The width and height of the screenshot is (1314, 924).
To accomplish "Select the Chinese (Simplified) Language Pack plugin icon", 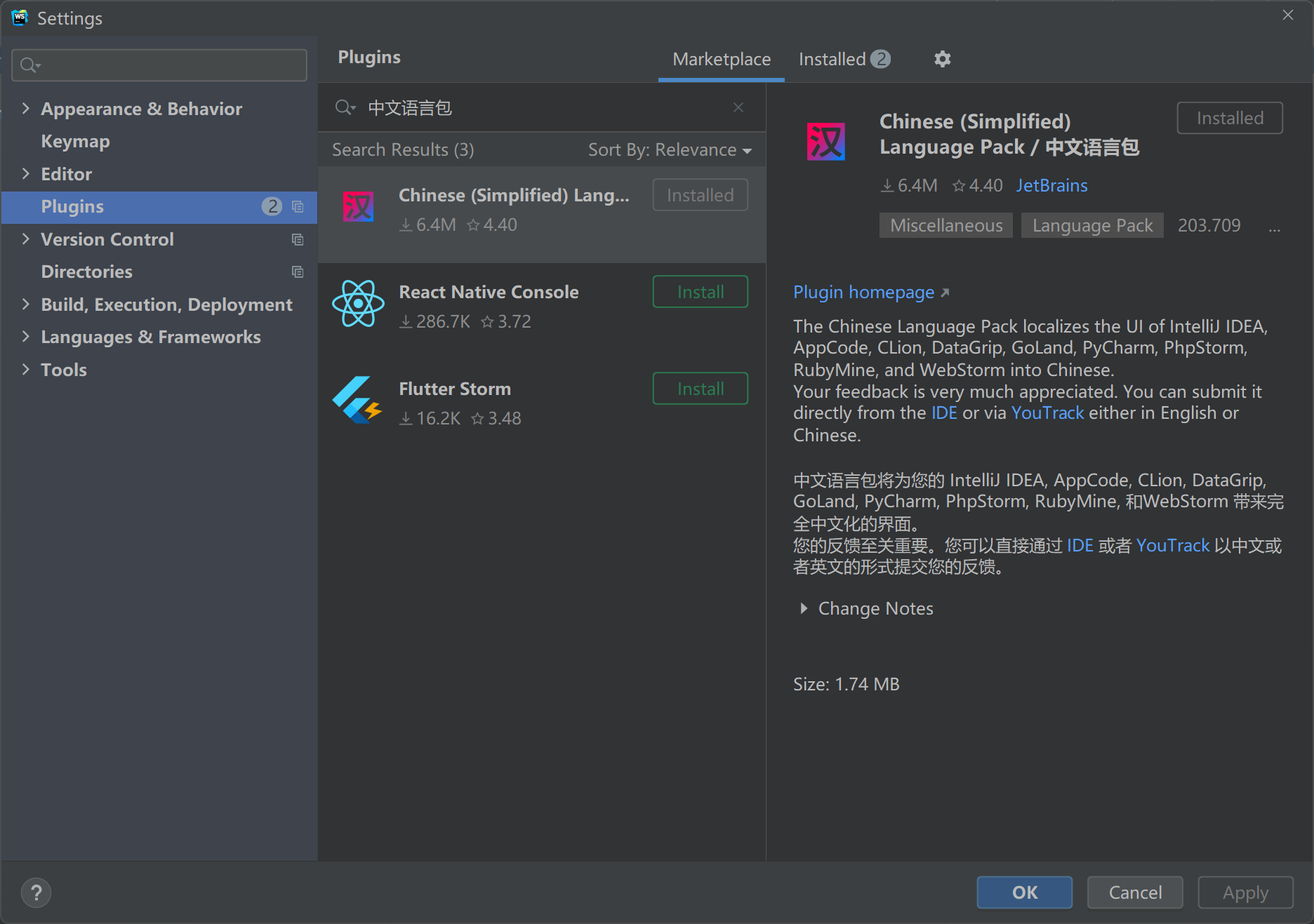I will click(x=358, y=207).
